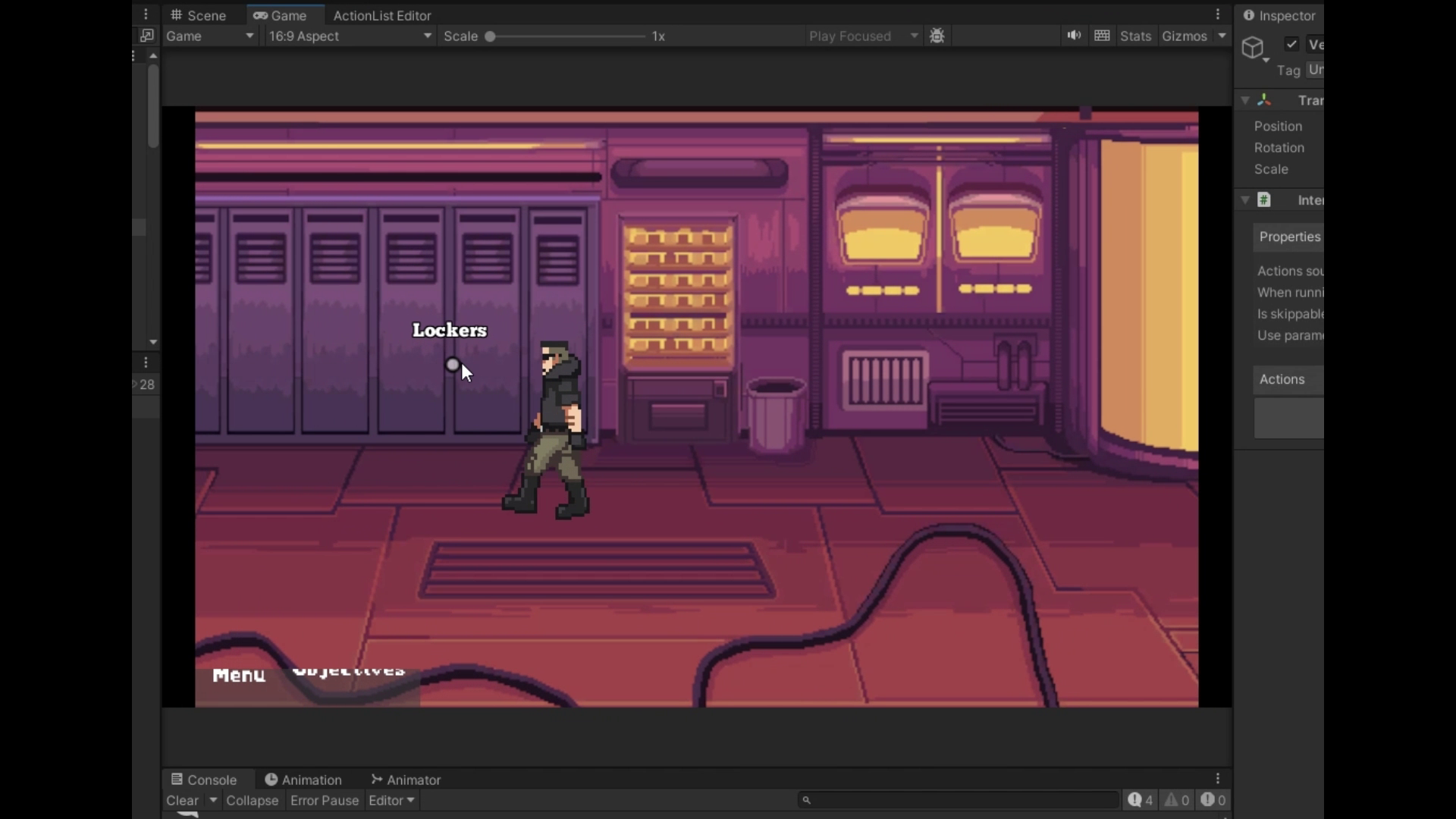Toggle warning messages count filter

[1176, 800]
